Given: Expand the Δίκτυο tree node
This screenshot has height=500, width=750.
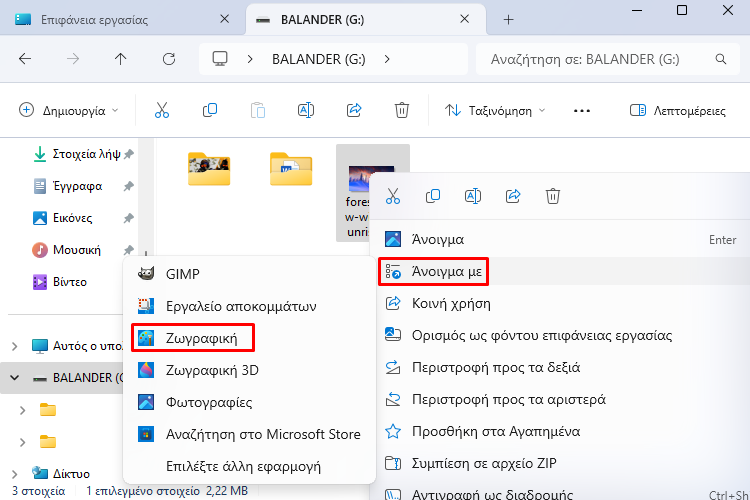Looking at the screenshot, I should click(x=14, y=473).
